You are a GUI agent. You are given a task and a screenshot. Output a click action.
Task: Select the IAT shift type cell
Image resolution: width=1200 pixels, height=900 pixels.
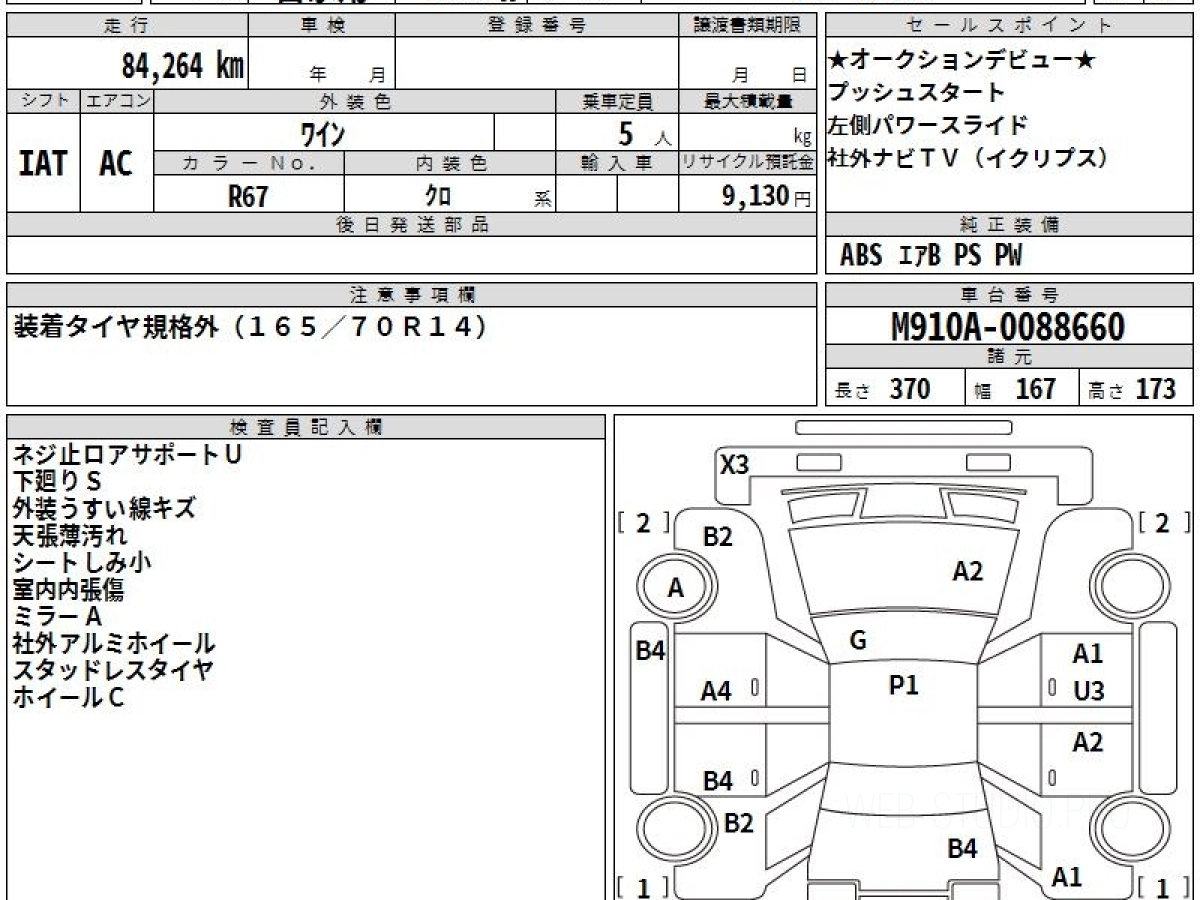[43, 162]
